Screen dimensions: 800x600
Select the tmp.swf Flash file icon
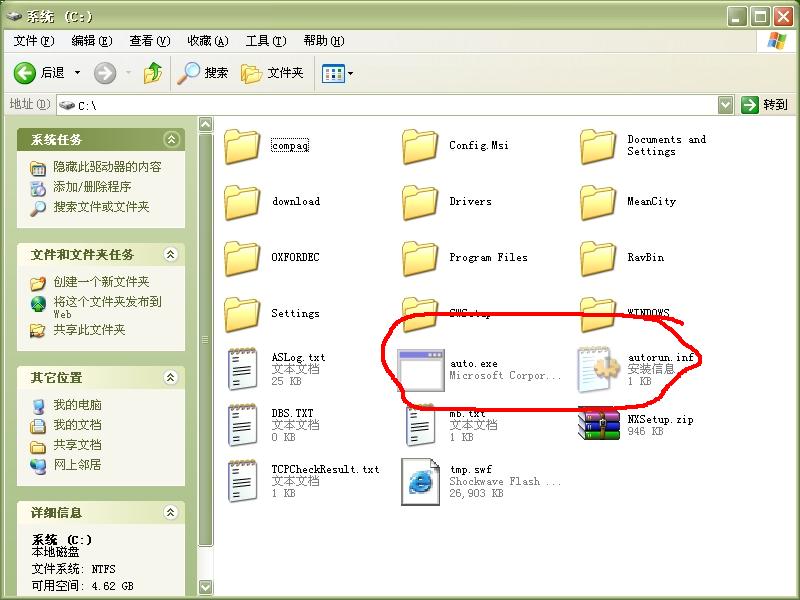point(420,482)
